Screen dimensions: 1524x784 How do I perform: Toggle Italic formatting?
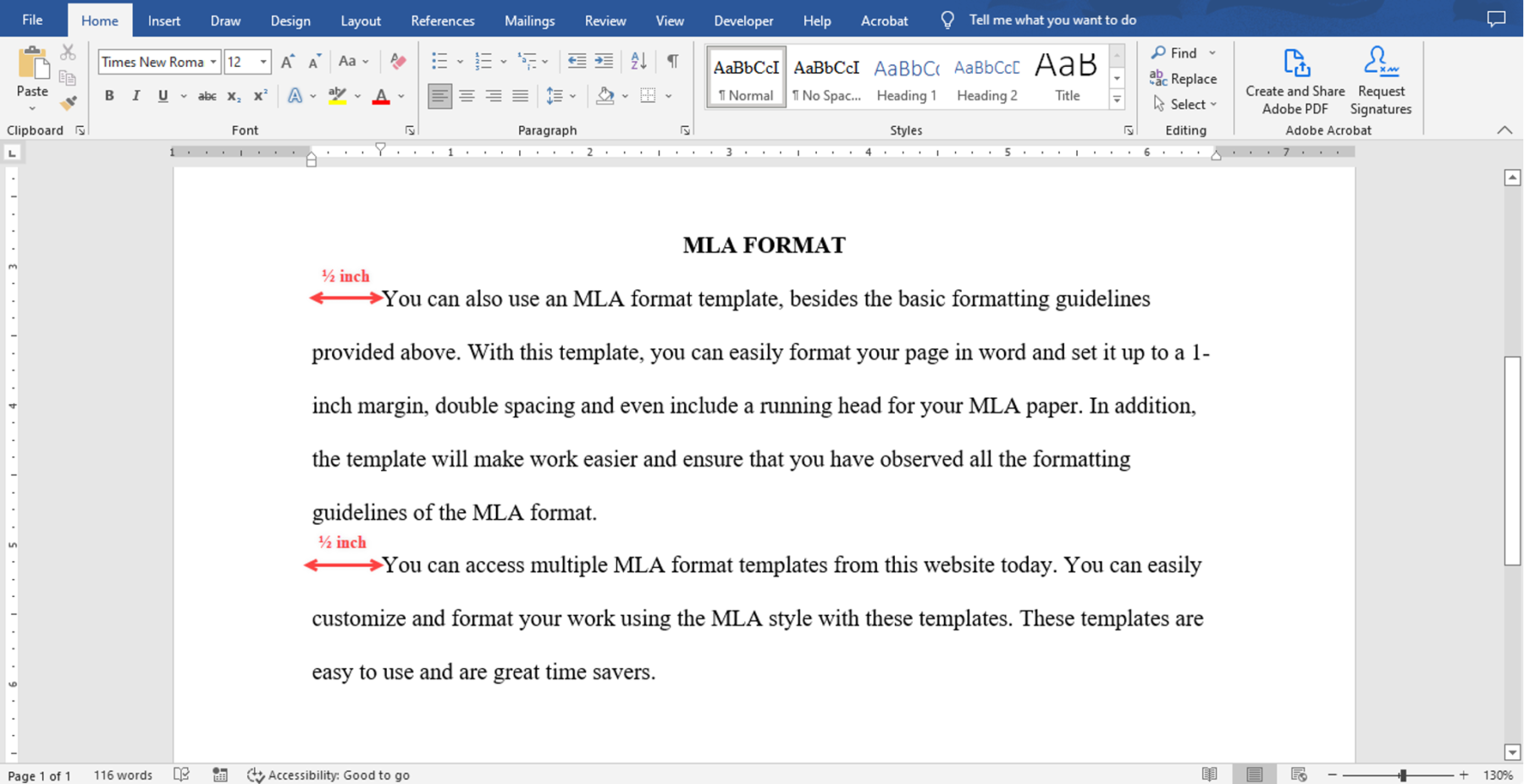[x=135, y=97]
